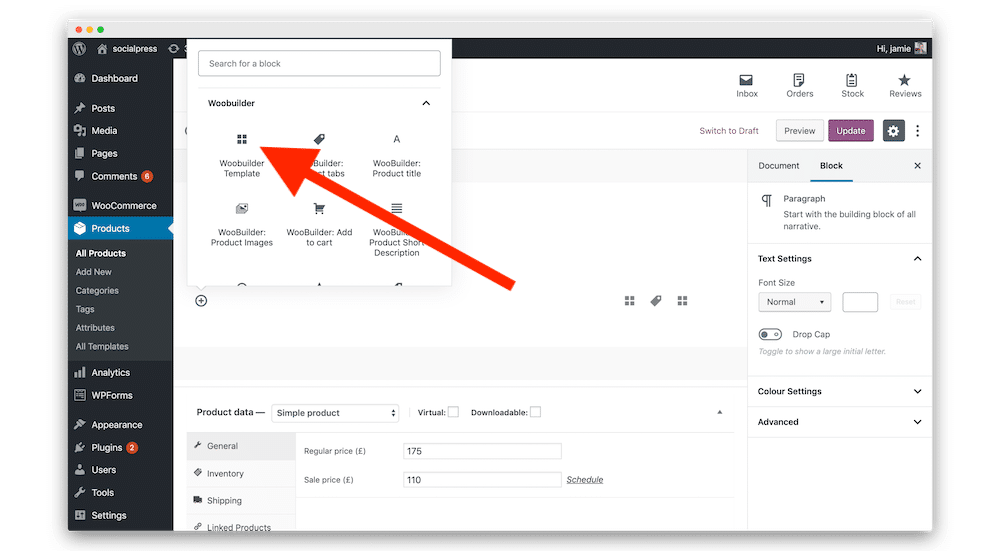Select the Linked Products tab
Image resolution: width=1000 pixels, height=551 pixels.
241,527
